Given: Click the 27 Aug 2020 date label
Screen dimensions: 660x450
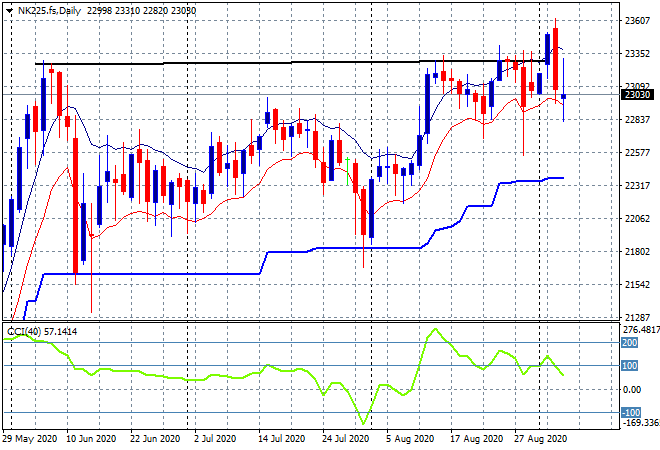Looking at the screenshot, I should click(540, 439).
